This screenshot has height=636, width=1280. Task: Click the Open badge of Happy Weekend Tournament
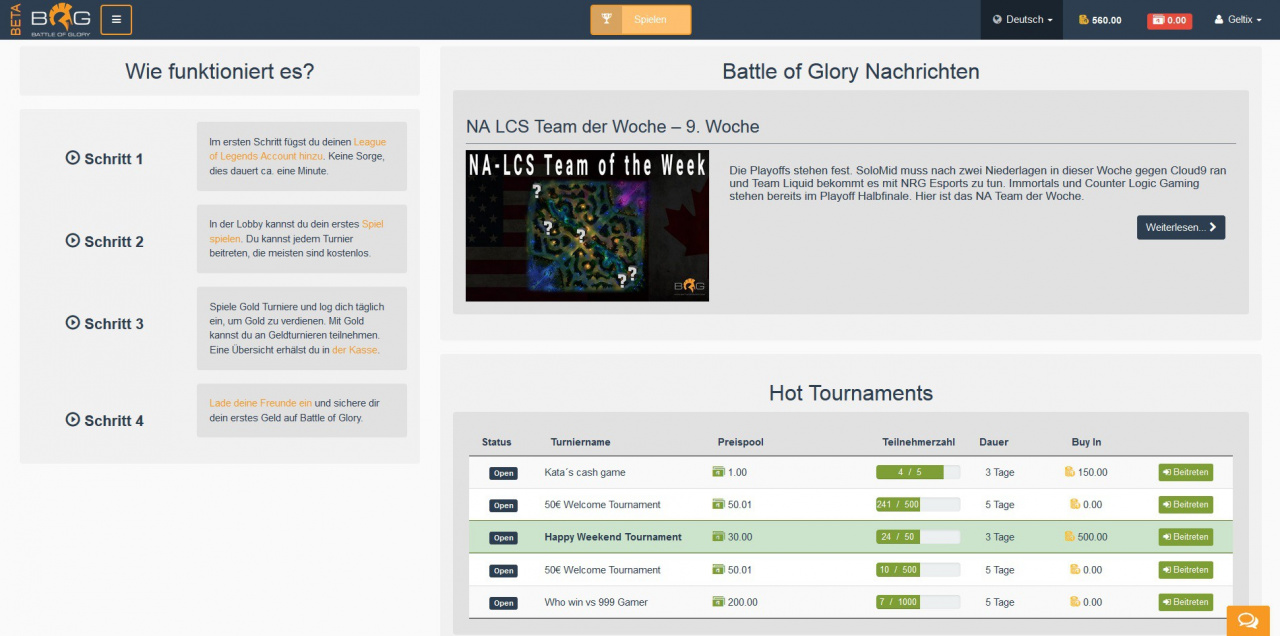[x=503, y=538]
